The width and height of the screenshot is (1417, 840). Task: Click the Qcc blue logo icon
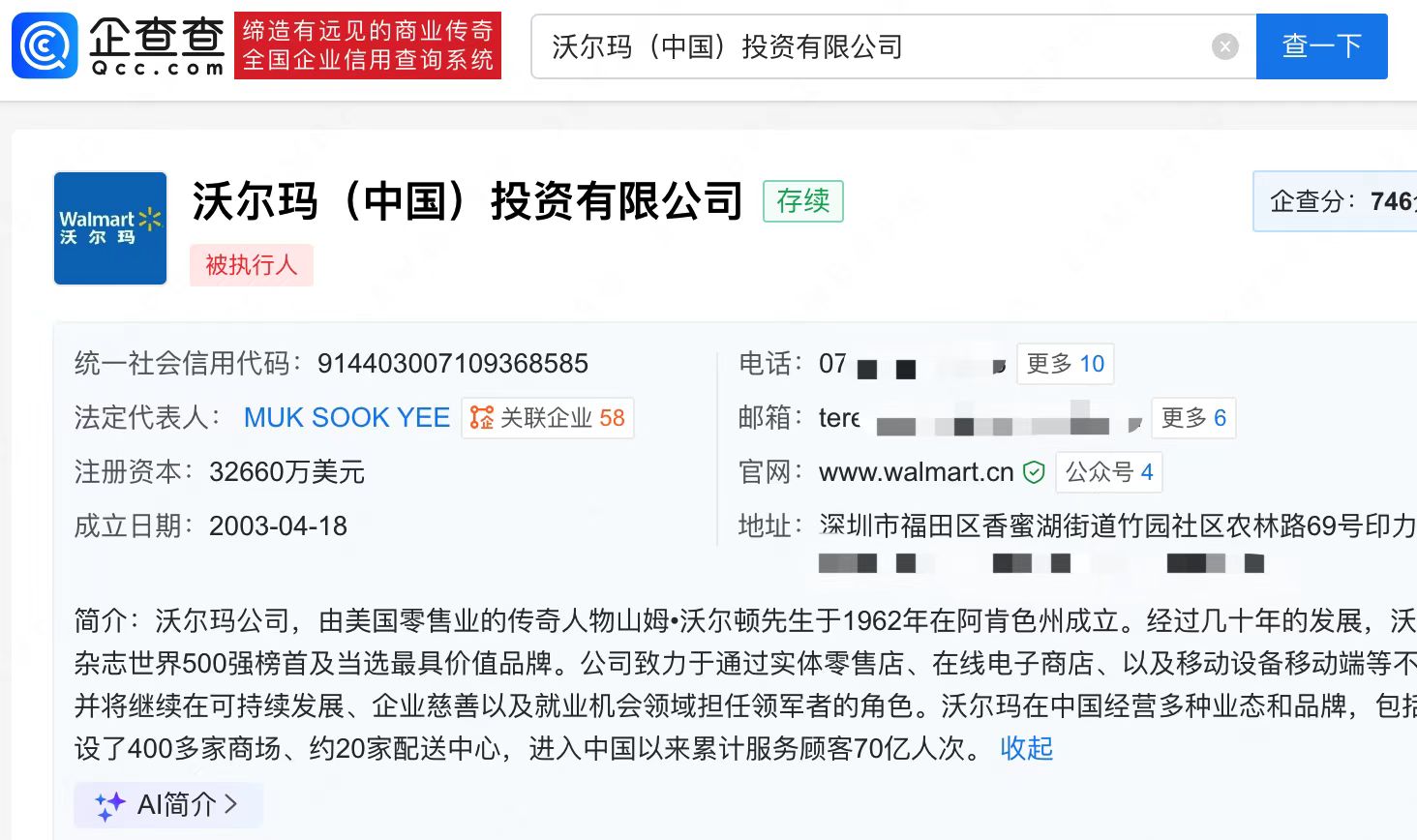(45, 45)
